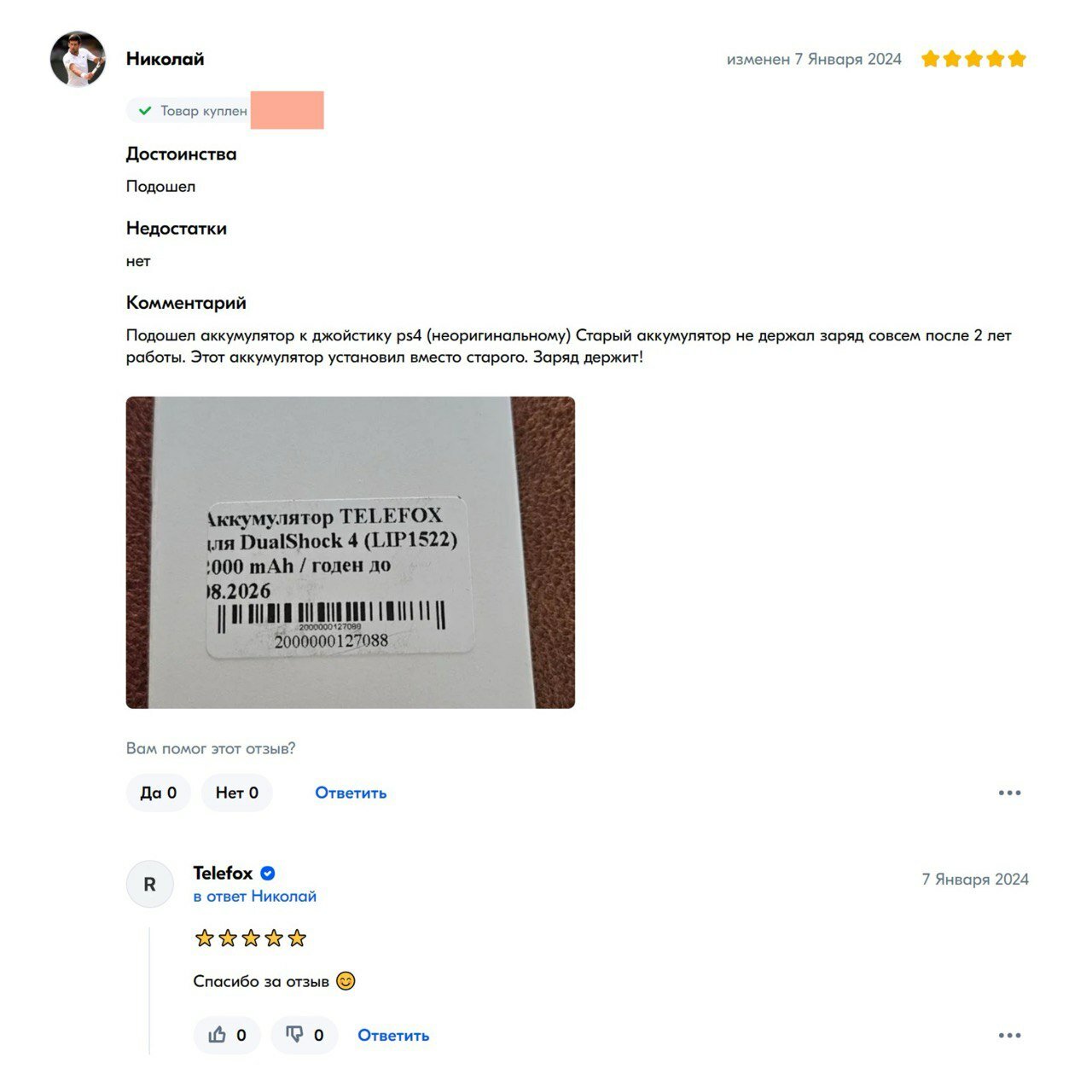
Task: Click the round R avatar of Telefox
Action: pyautogui.click(x=150, y=884)
